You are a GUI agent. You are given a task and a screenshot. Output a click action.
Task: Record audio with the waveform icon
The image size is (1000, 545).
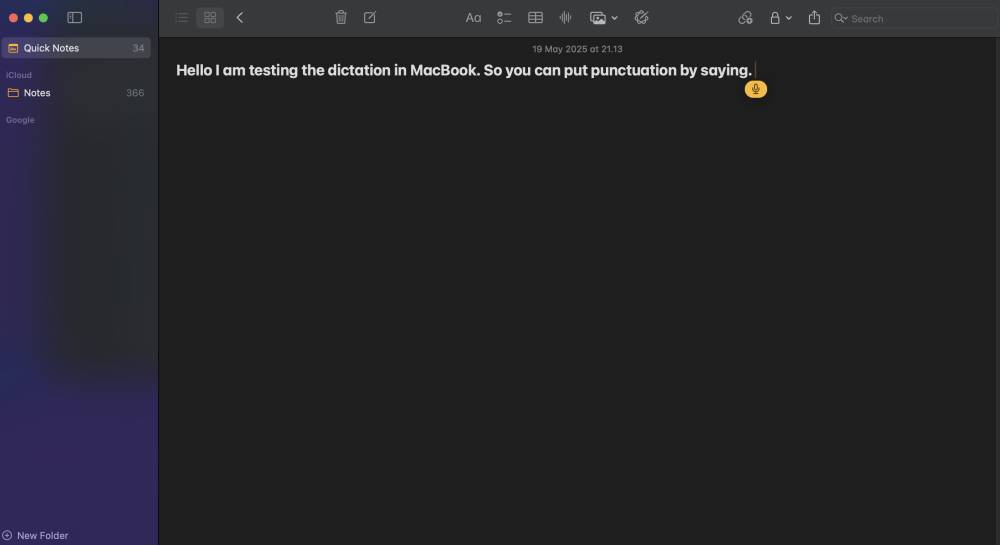click(x=565, y=18)
